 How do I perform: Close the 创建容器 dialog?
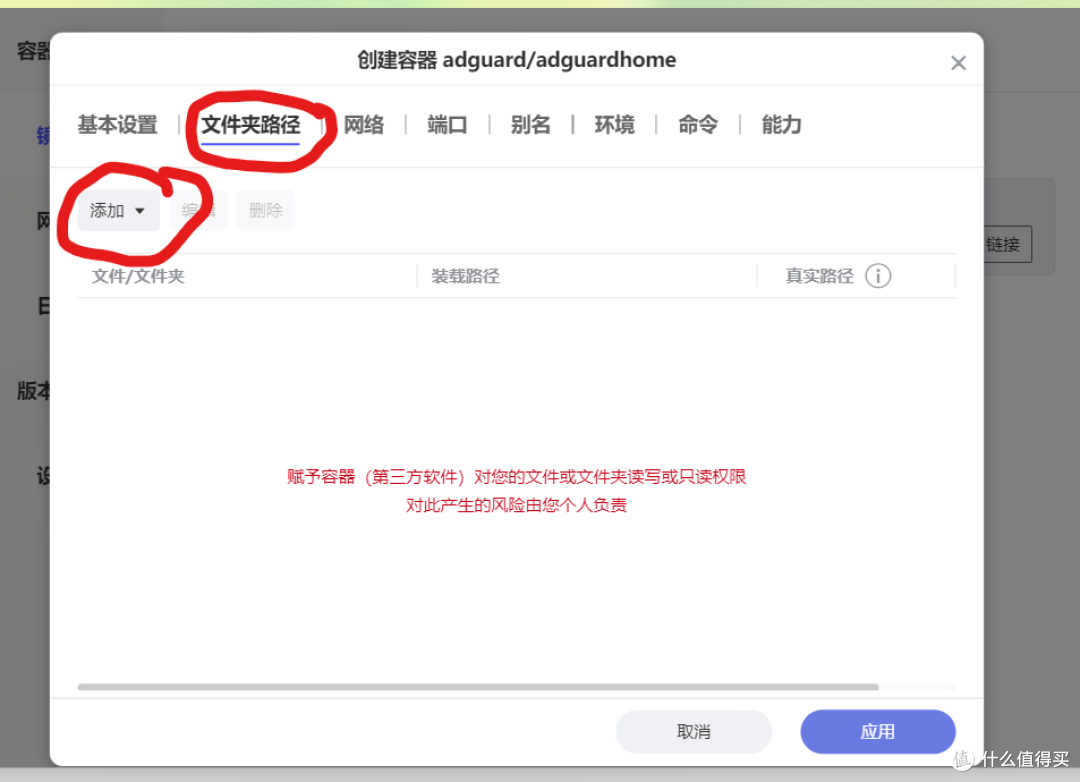958,63
